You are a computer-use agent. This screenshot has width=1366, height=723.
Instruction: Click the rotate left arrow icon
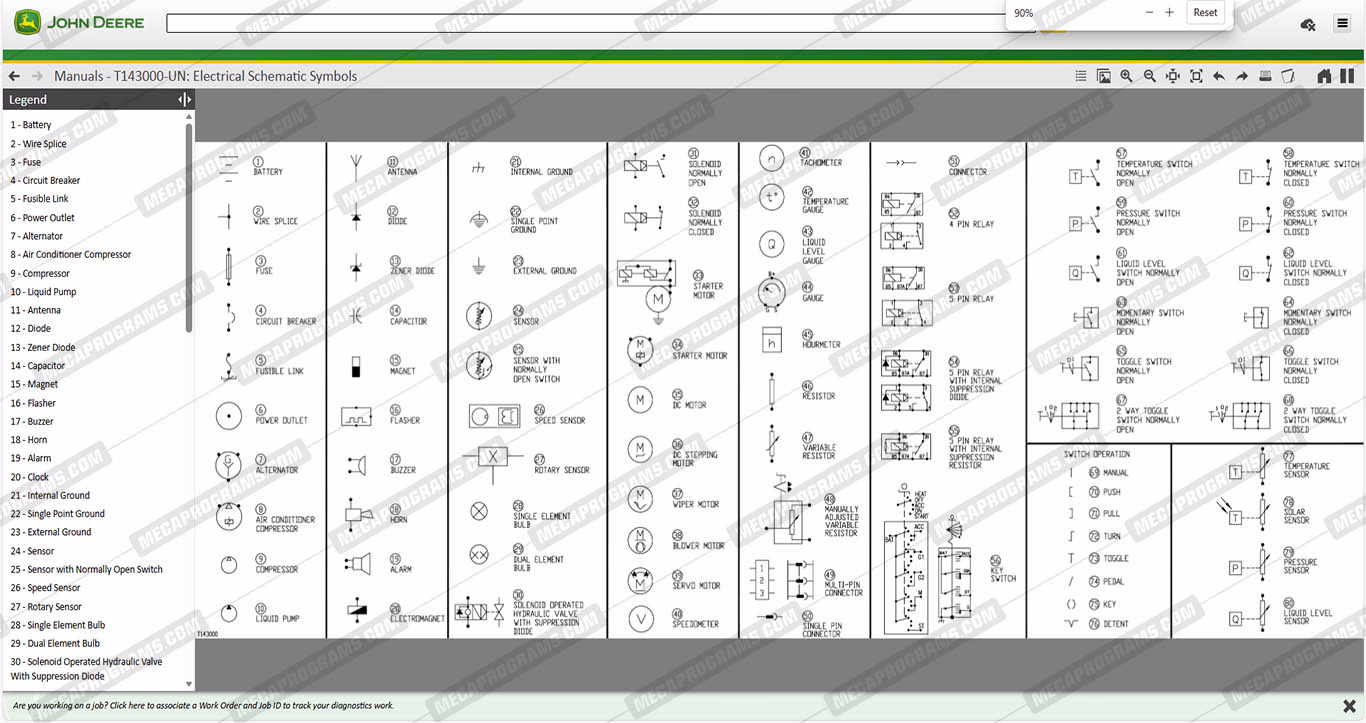pos(1218,76)
